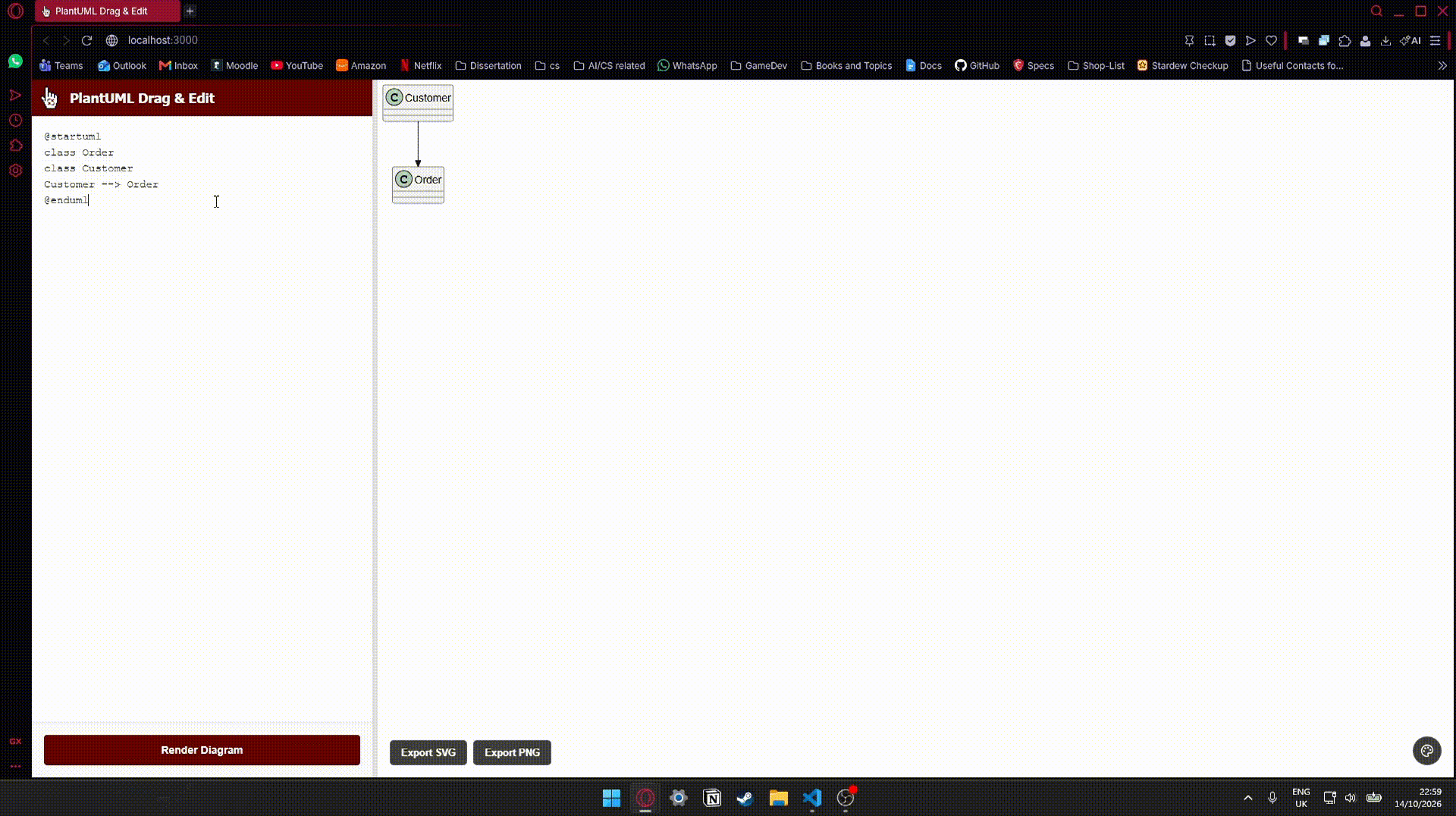Open the Extensions cube in sidebar
Image resolution: width=1456 pixels, height=816 pixels.
[x=15, y=146]
